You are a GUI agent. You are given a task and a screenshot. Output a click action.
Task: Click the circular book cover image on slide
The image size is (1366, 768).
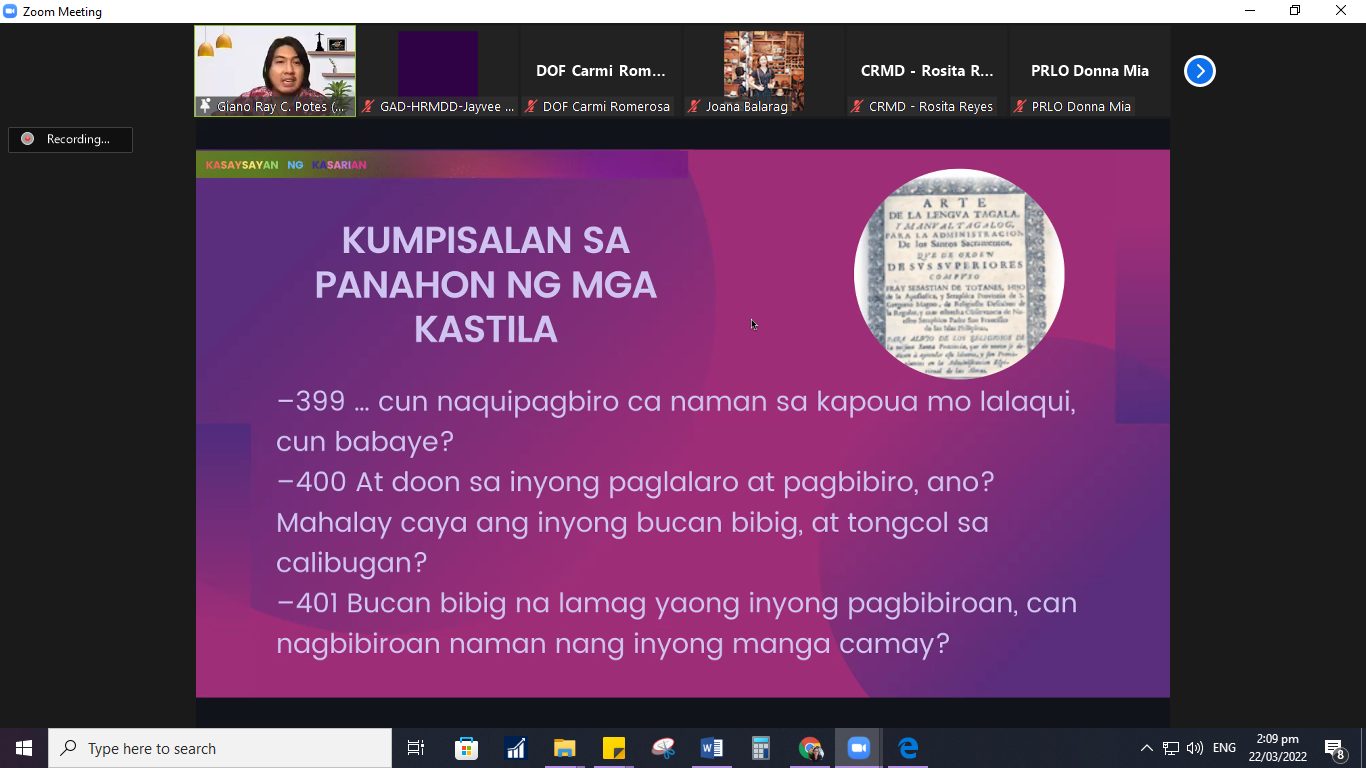pos(959,274)
